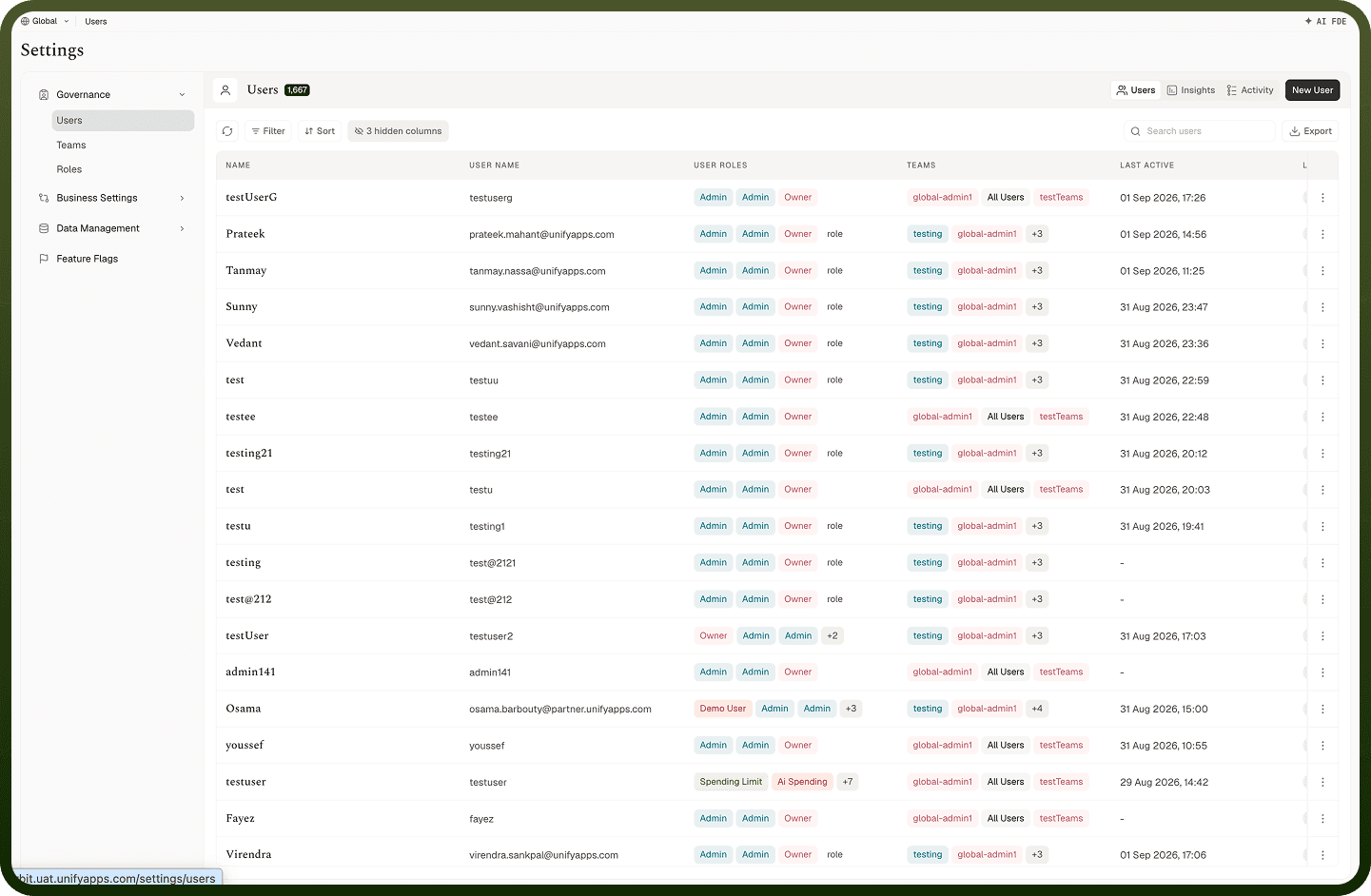Image resolution: width=1371 pixels, height=896 pixels.
Task: Open three-dot menu for Tanmay row
Action: tap(1322, 271)
